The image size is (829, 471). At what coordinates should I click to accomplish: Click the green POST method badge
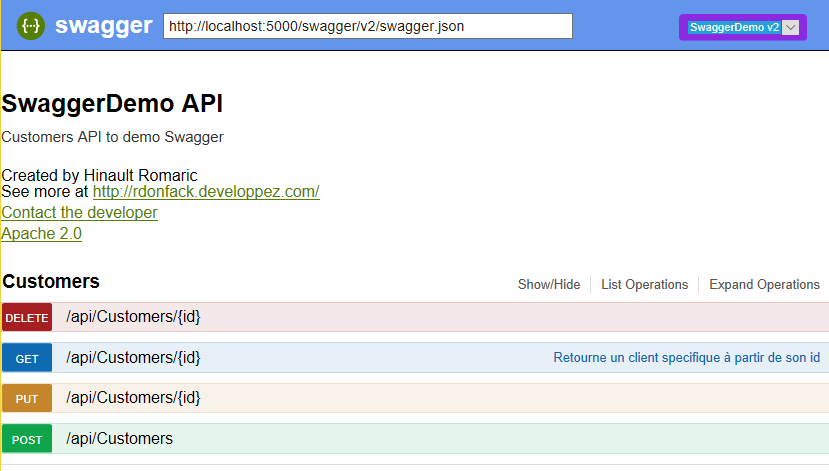[27, 439]
